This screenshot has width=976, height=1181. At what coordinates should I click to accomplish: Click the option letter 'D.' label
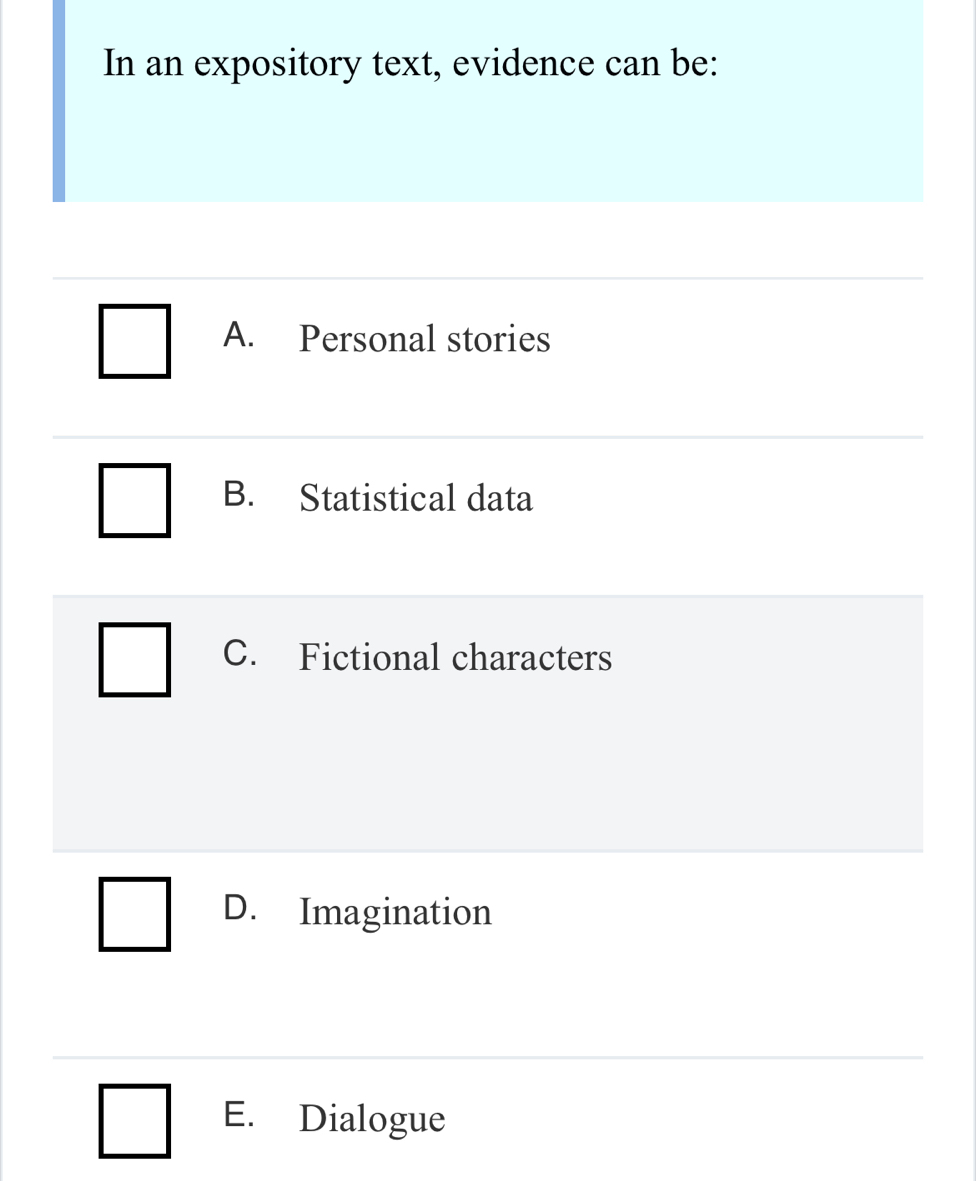coord(239,908)
